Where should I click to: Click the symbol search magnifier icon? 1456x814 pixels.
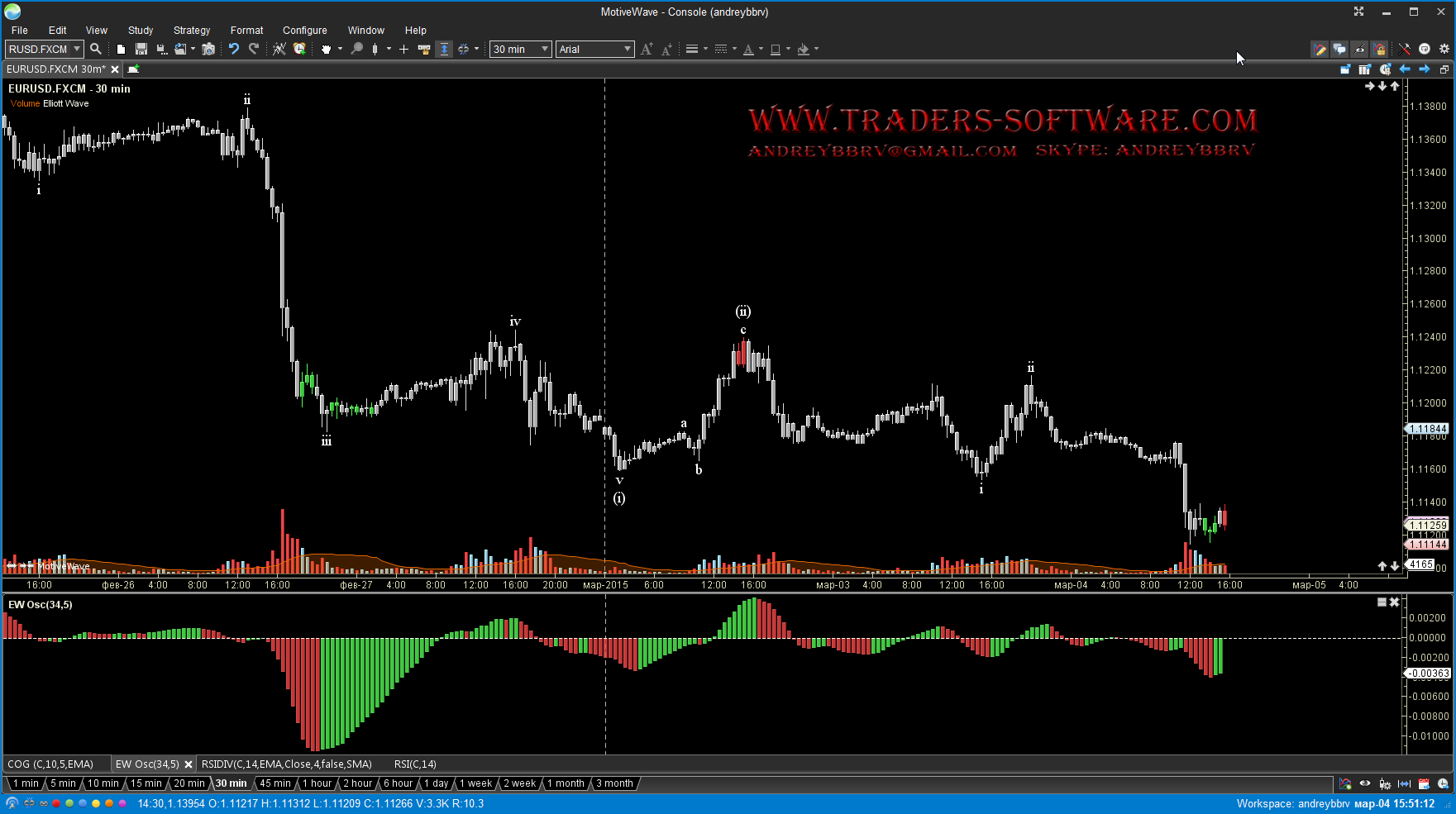(x=96, y=50)
